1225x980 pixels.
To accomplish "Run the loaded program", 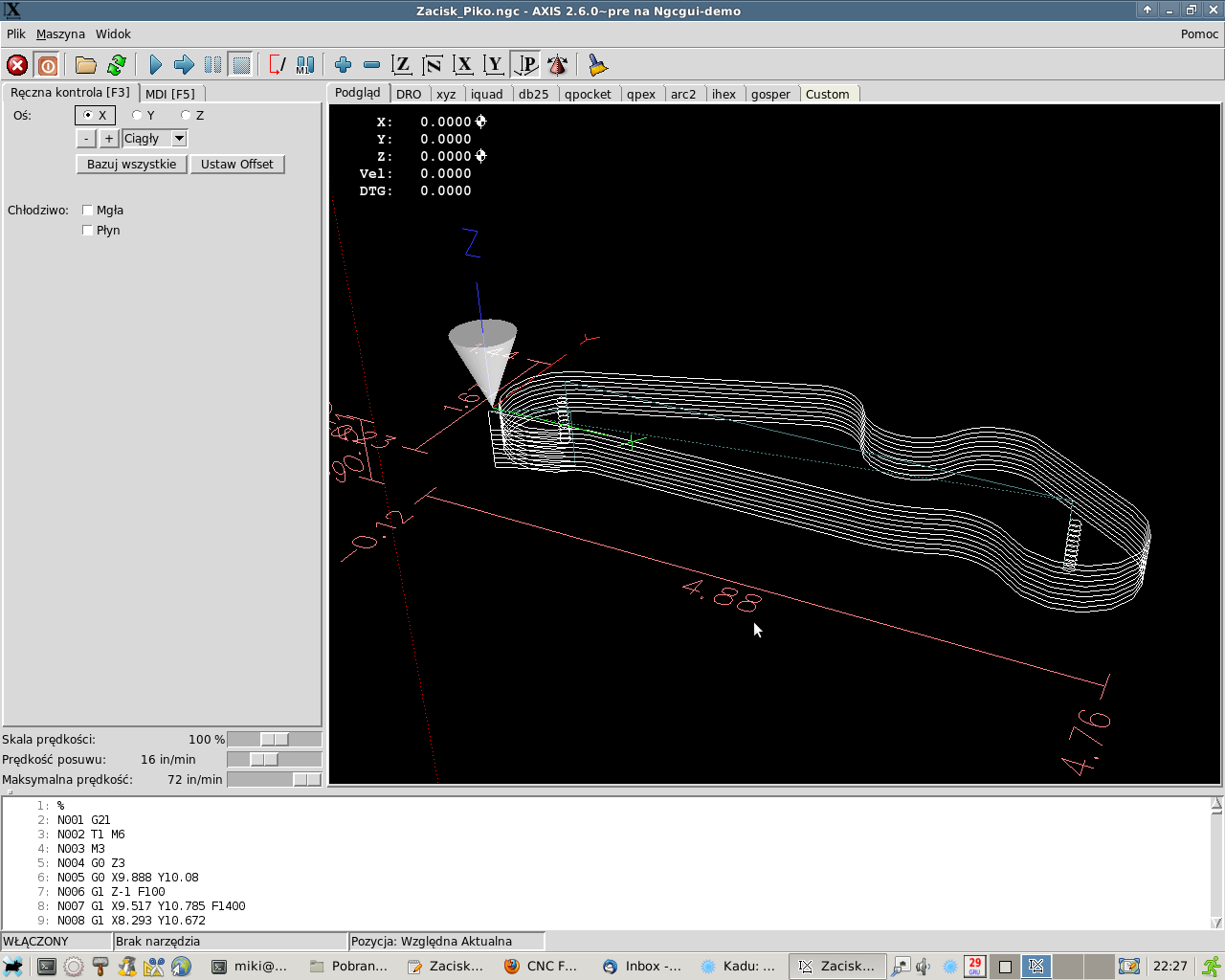I will [x=155, y=65].
